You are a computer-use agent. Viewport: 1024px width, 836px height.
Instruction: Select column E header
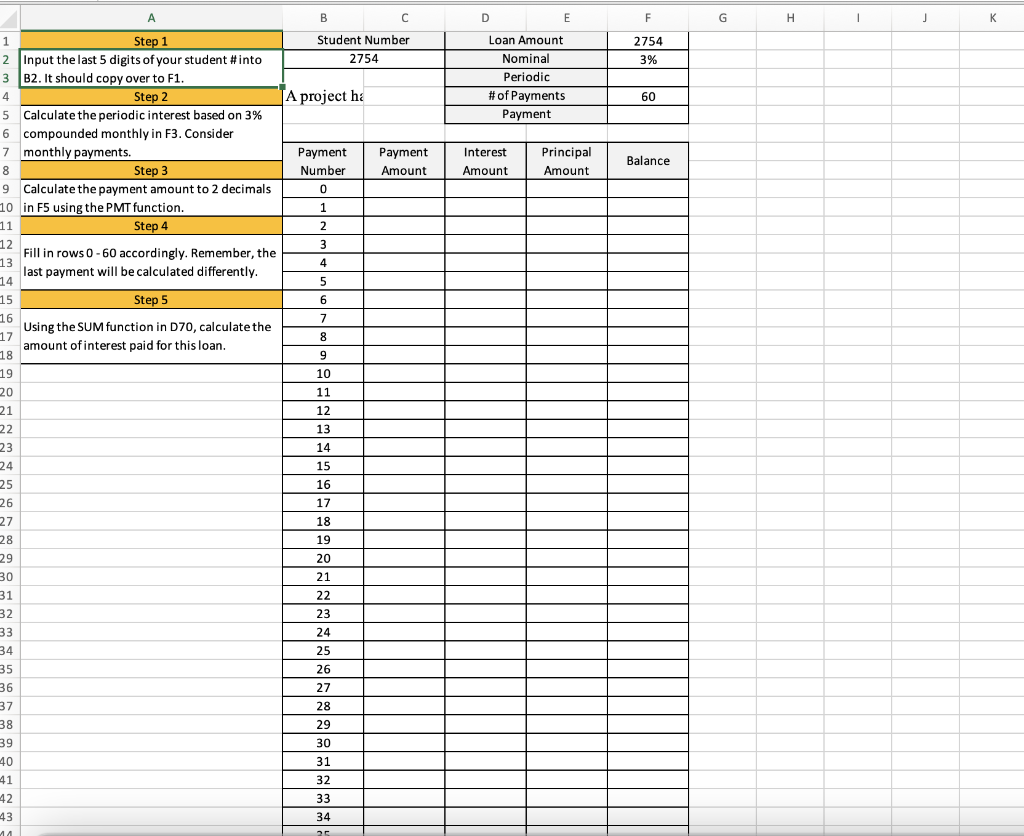[x=566, y=18]
